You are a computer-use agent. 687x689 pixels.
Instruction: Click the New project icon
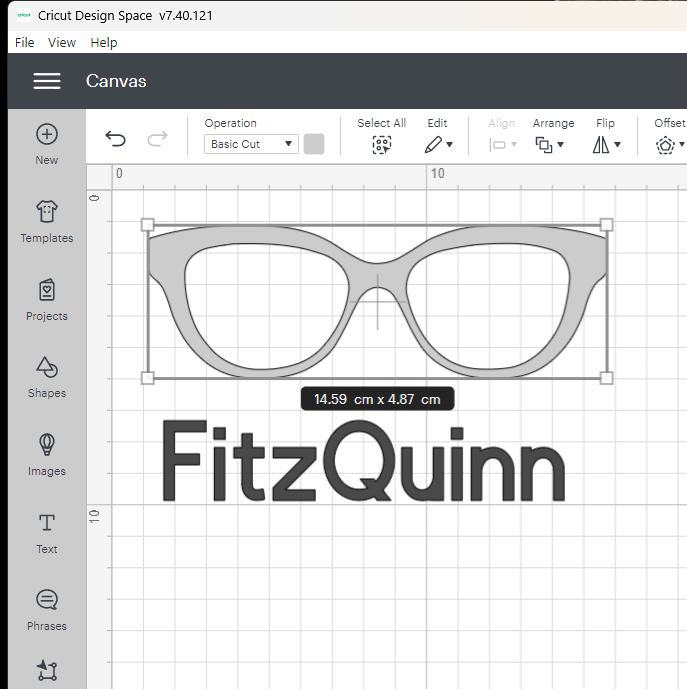click(47, 135)
